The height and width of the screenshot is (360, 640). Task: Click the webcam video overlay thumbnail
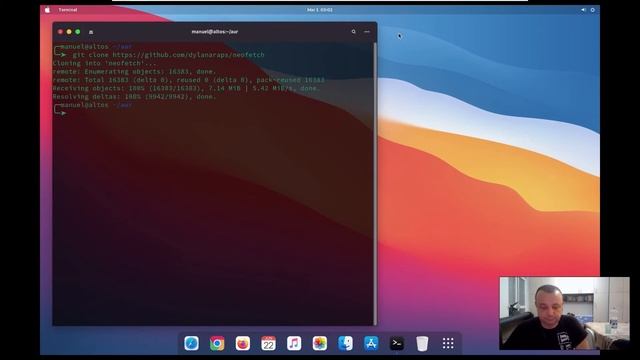pyautogui.click(x=564, y=313)
